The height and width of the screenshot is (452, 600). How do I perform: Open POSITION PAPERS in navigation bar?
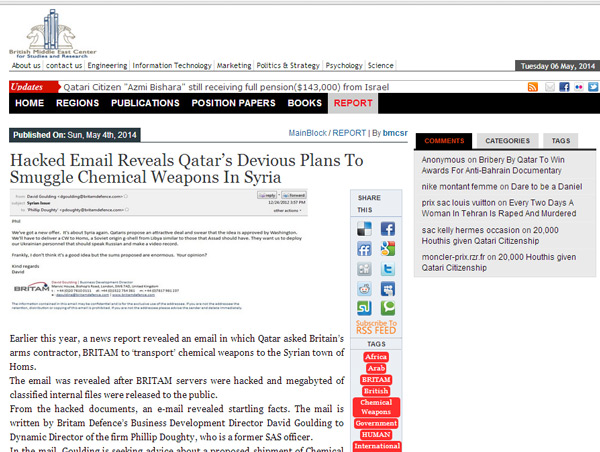point(234,103)
